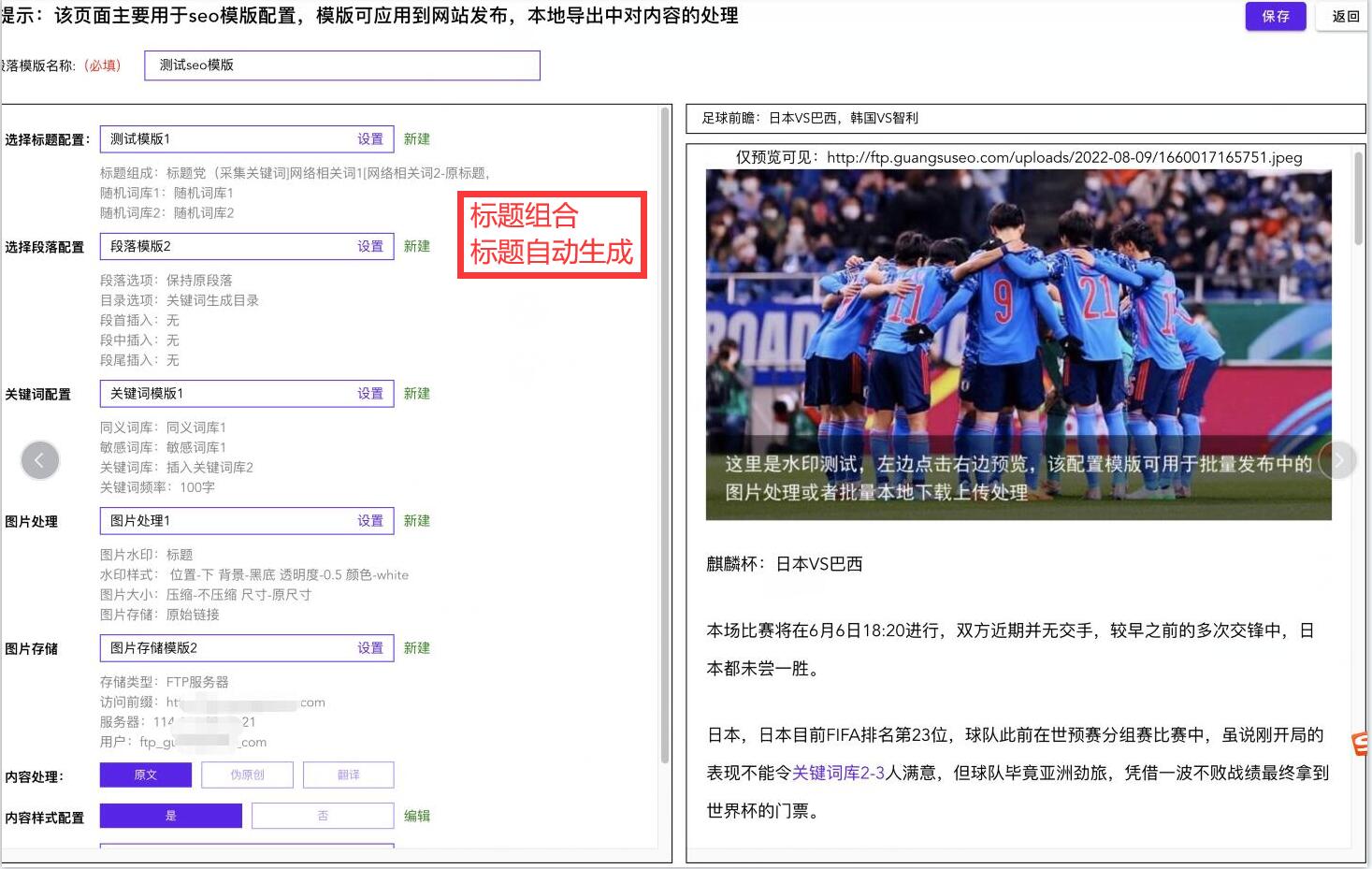Save the SEO template with 保存 button

1276,16
